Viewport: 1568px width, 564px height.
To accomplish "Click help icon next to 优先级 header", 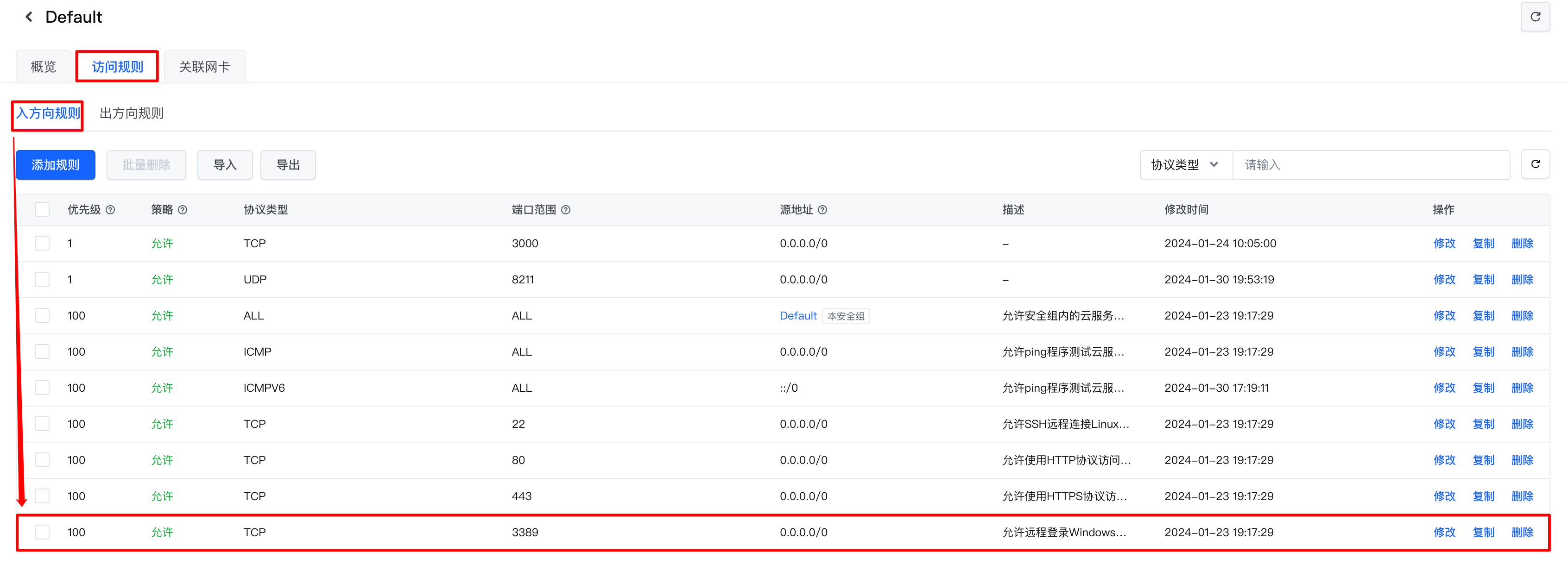I will tap(110, 210).
